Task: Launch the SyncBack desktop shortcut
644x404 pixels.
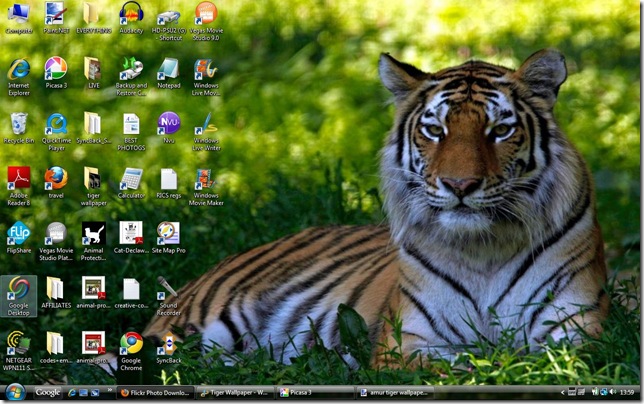Action: tap(169, 347)
